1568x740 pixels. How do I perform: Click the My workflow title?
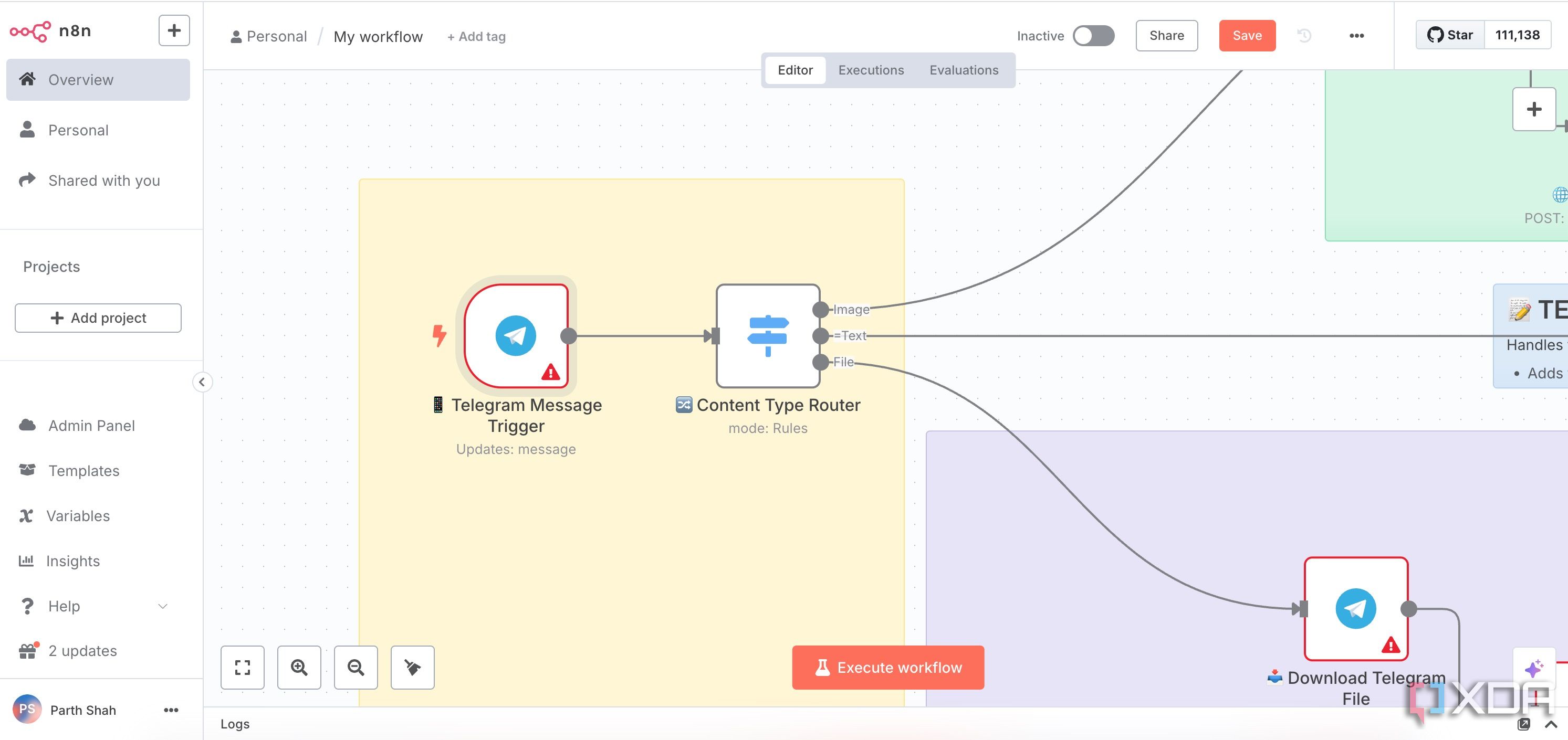pos(378,37)
